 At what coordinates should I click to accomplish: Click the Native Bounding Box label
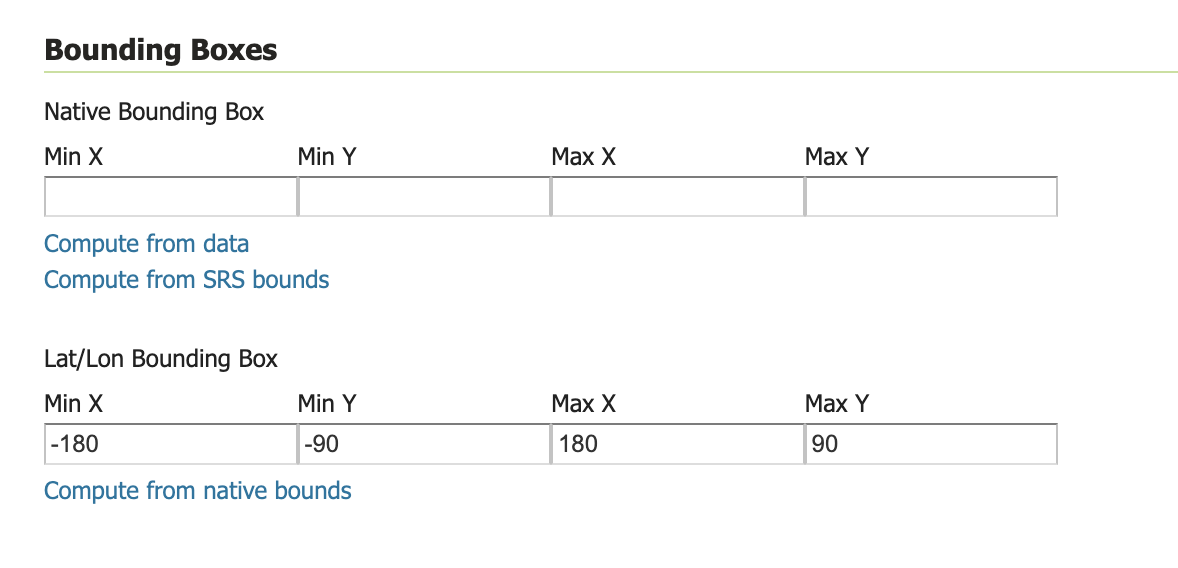click(154, 112)
